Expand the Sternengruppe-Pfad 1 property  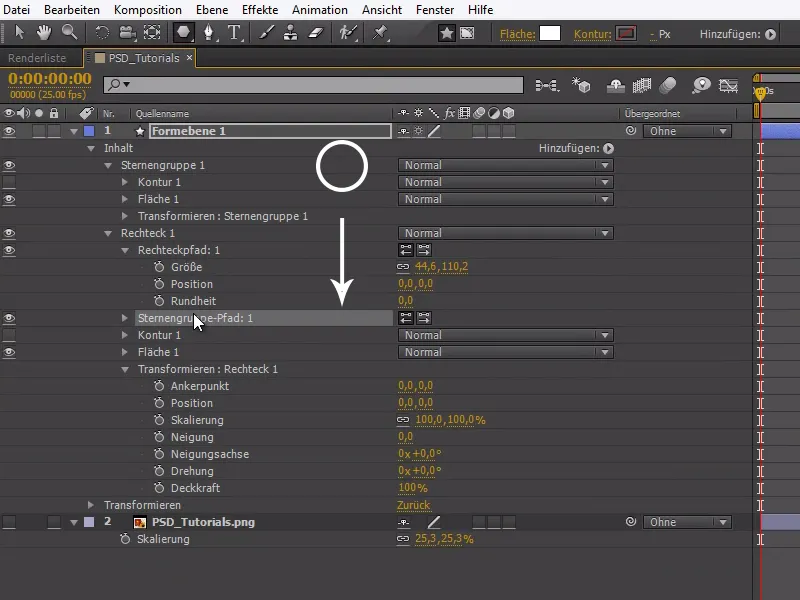coord(125,318)
